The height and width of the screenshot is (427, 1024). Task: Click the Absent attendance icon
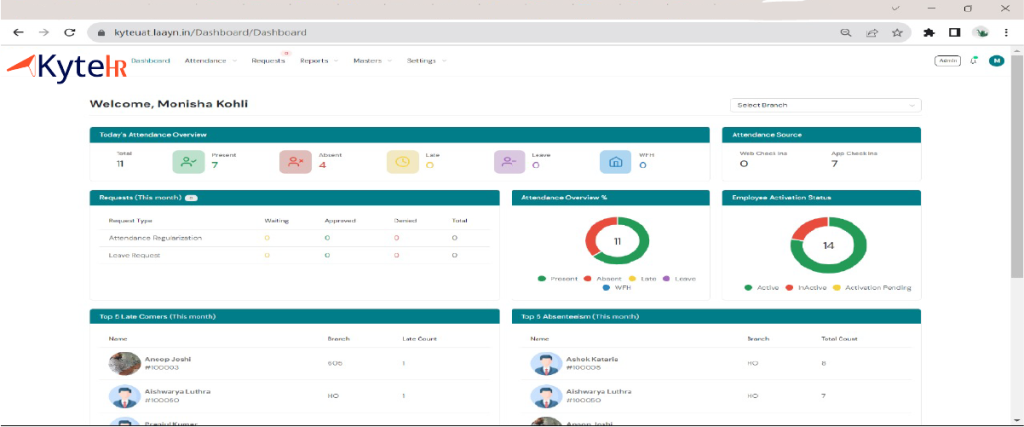click(x=294, y=161)
